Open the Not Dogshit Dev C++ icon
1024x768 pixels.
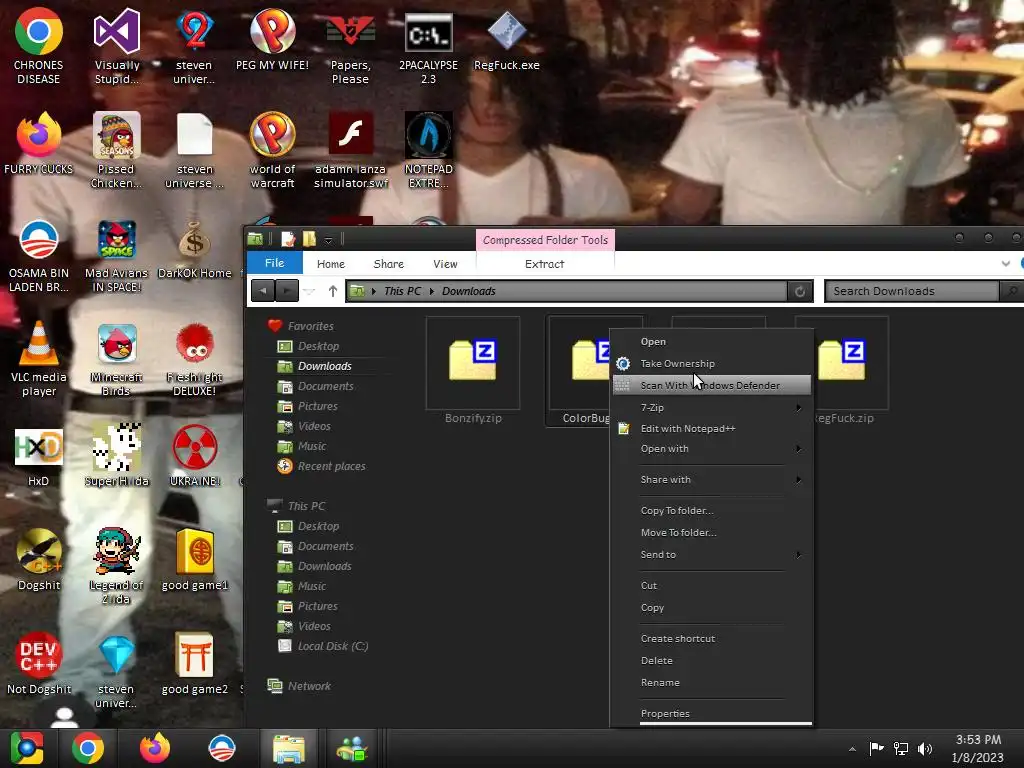pyautogui.click(x=39, y=664)
